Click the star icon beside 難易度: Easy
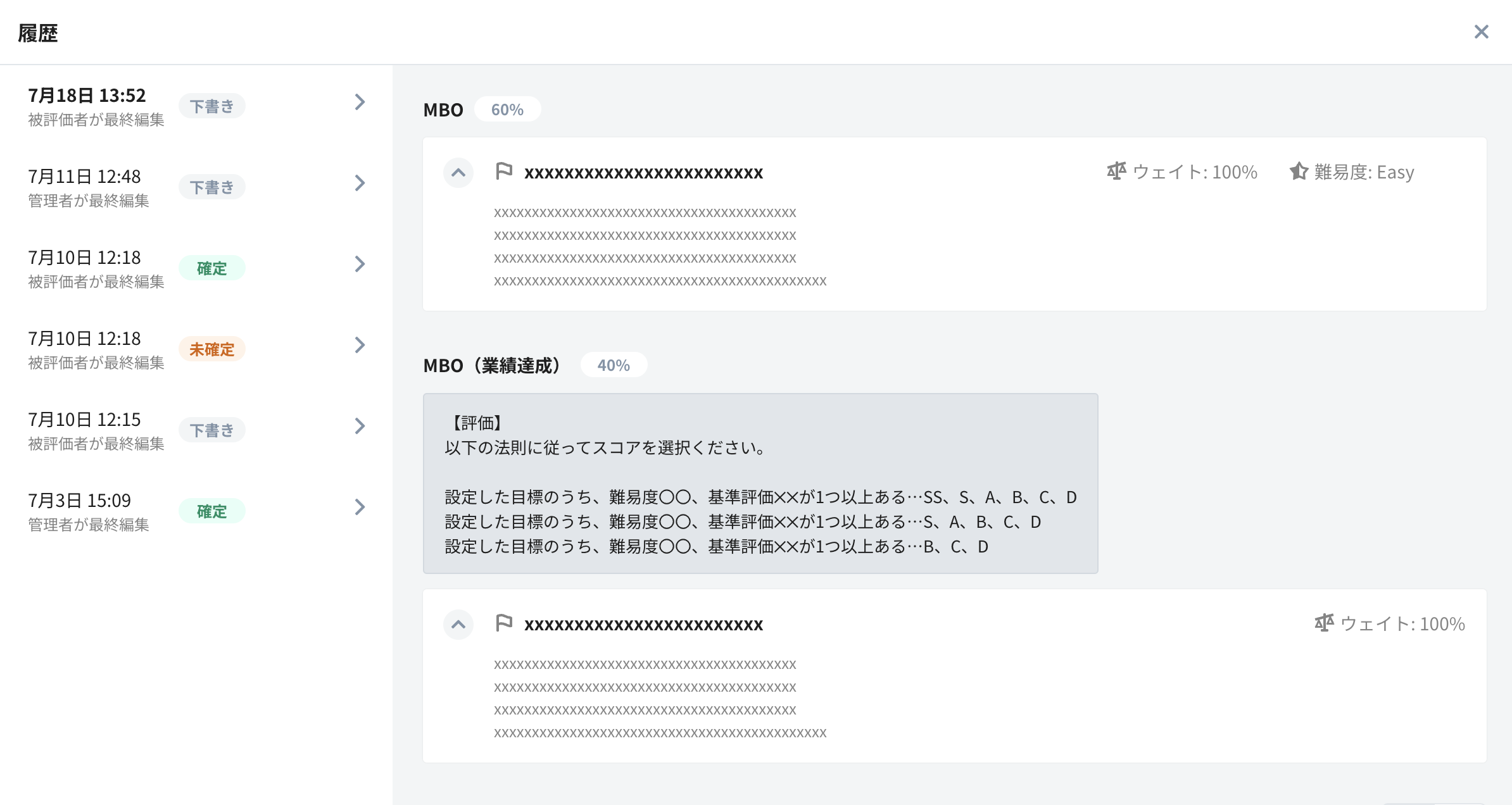Screen dimensions: 1512x805 tap(1299, 171)
